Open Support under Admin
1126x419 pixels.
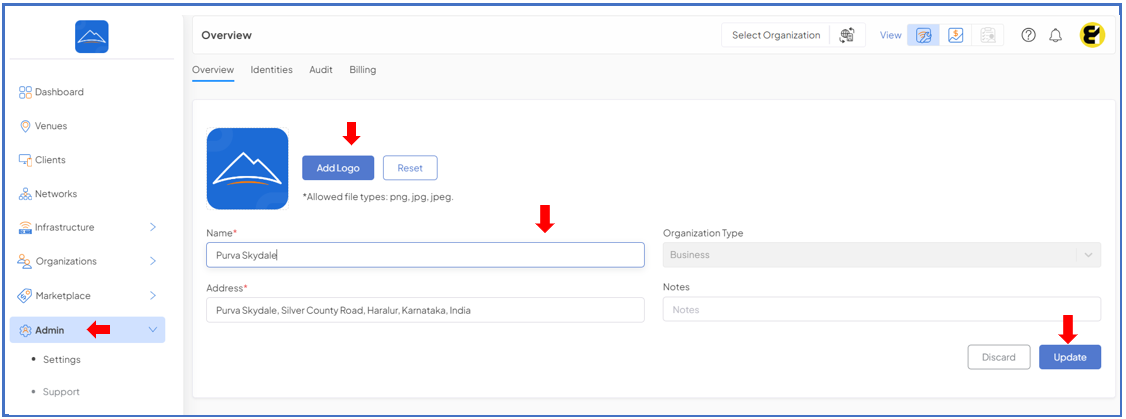(61, 392)
